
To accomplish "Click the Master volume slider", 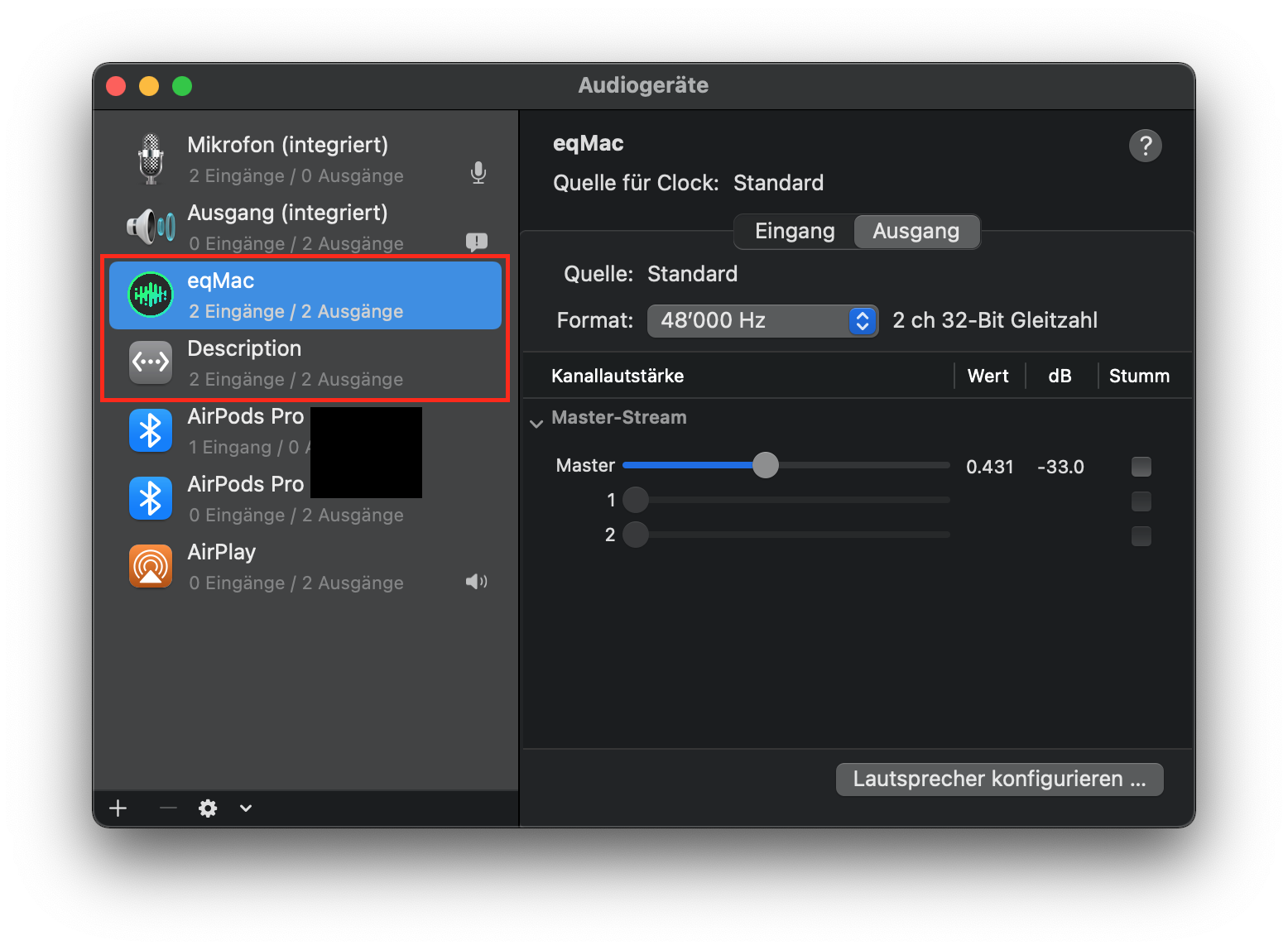I will pyautogui.click(x=786, y=465).
